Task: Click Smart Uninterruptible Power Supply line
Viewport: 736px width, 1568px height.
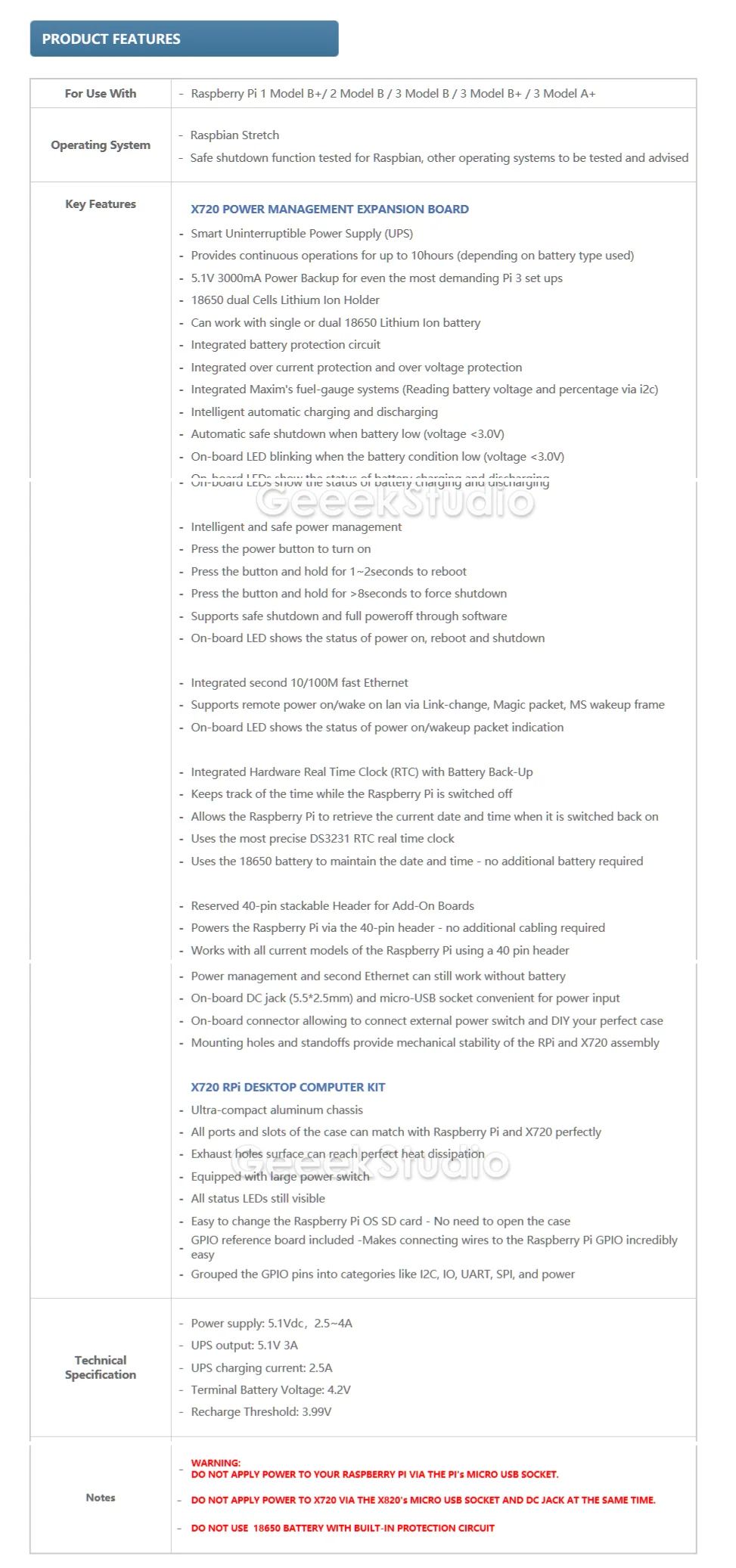Action: point(302,234)
